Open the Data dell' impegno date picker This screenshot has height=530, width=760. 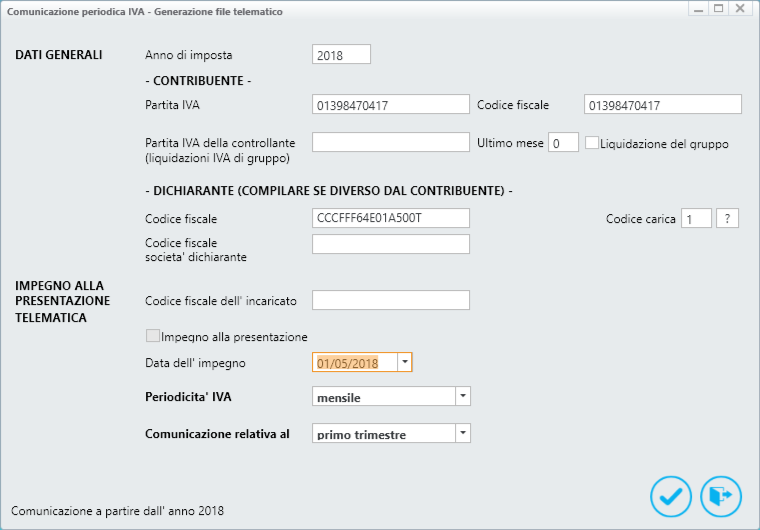(x=405, y=362)
